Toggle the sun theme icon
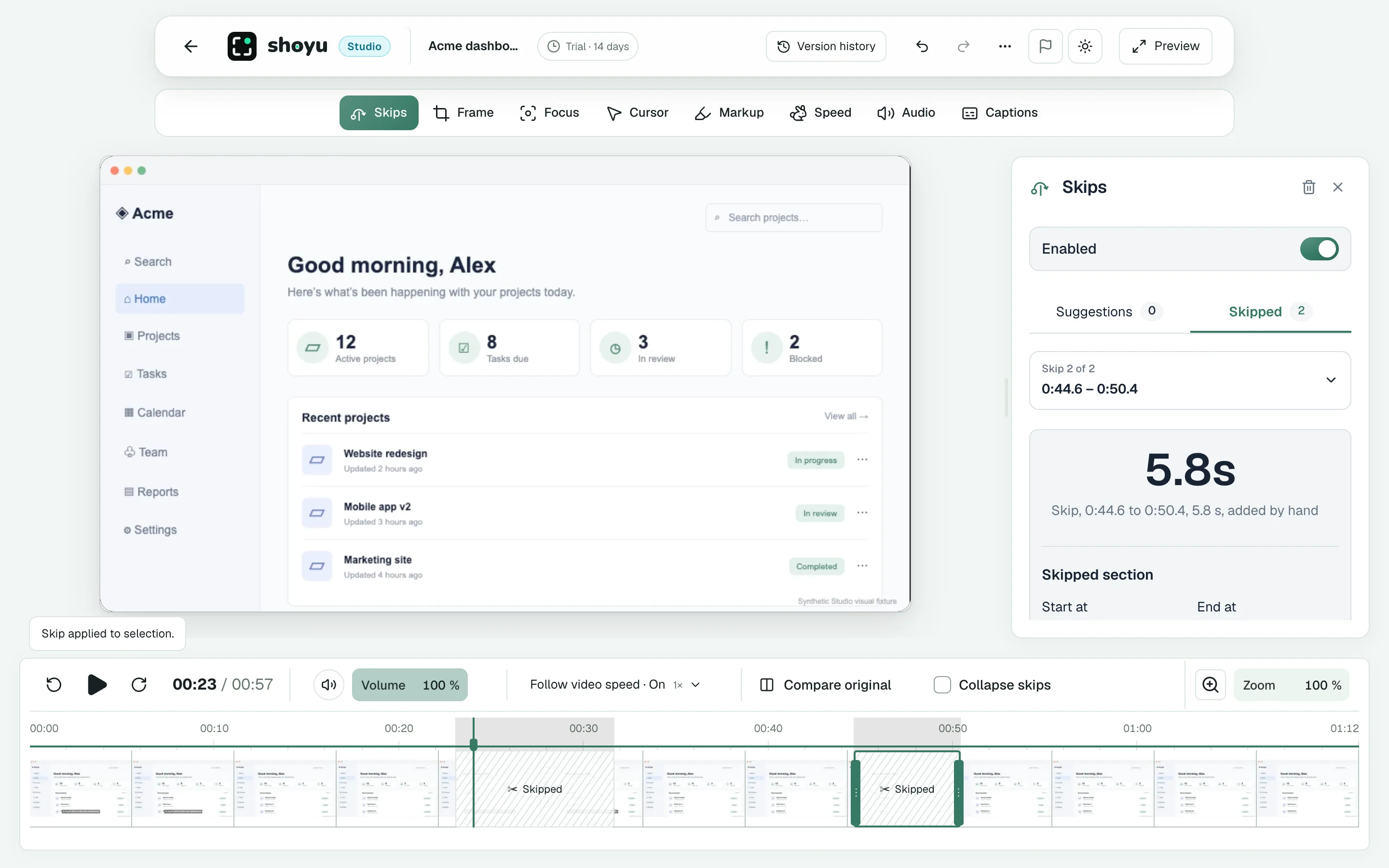Image resolution: width=1389 pixels, height=868 pixels. click(x=1085, y=46)
